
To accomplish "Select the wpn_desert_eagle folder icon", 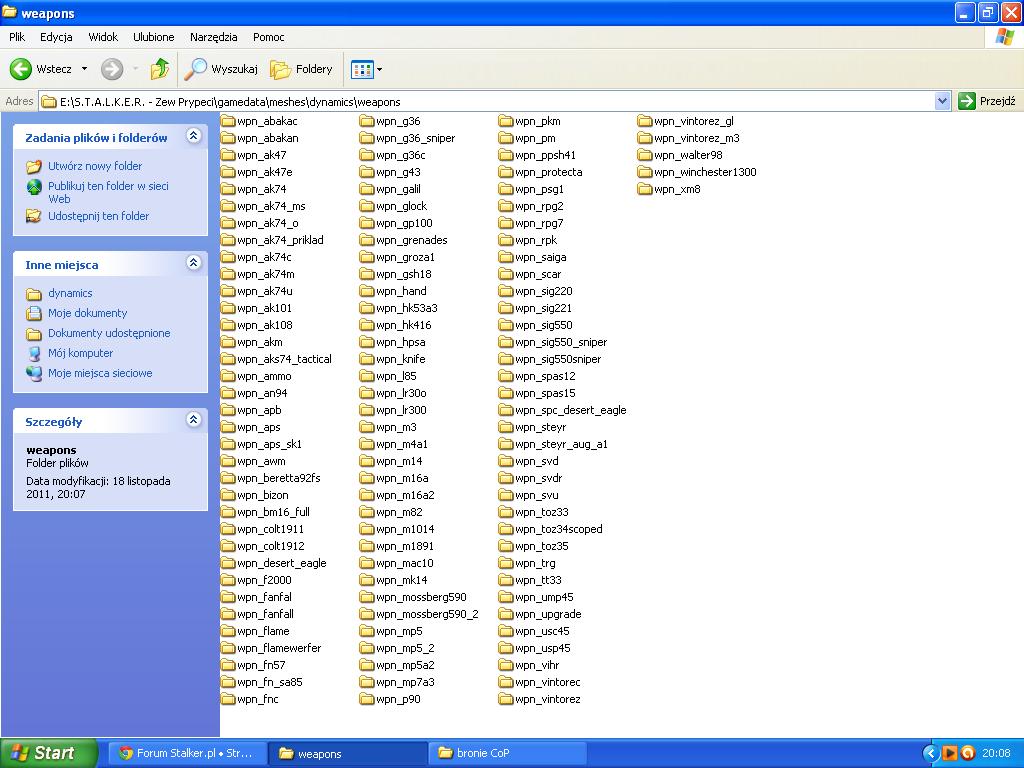I will click(x=228, y=563).
